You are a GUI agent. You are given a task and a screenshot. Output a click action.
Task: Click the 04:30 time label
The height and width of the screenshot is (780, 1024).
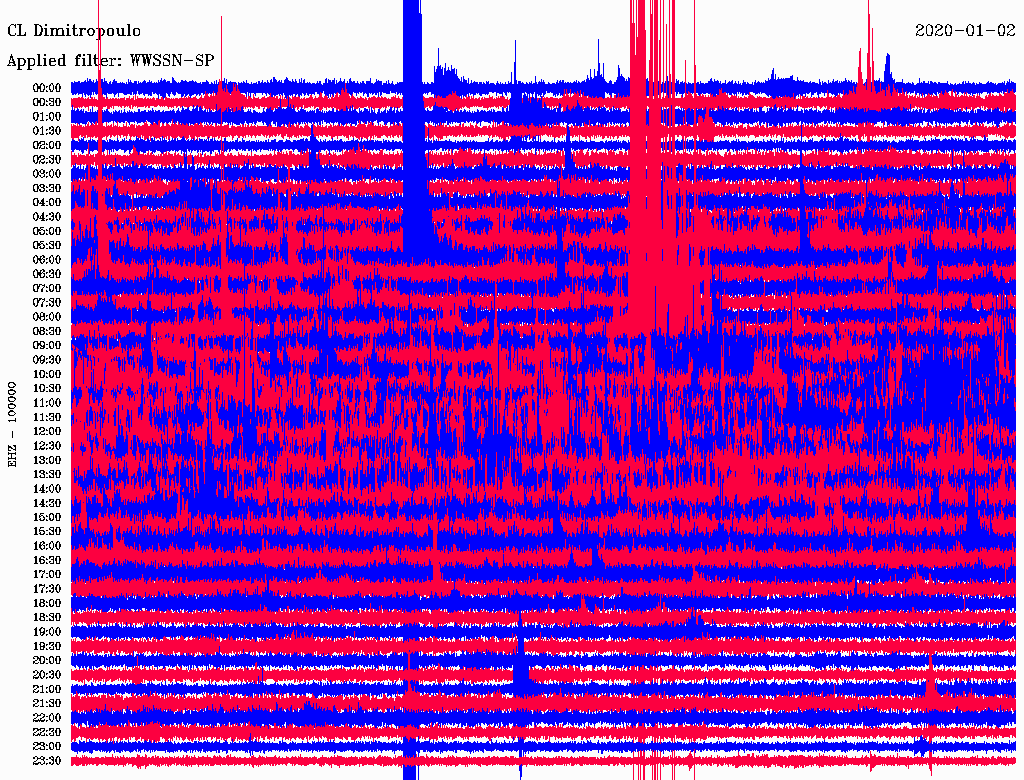[x=47, y=216]
